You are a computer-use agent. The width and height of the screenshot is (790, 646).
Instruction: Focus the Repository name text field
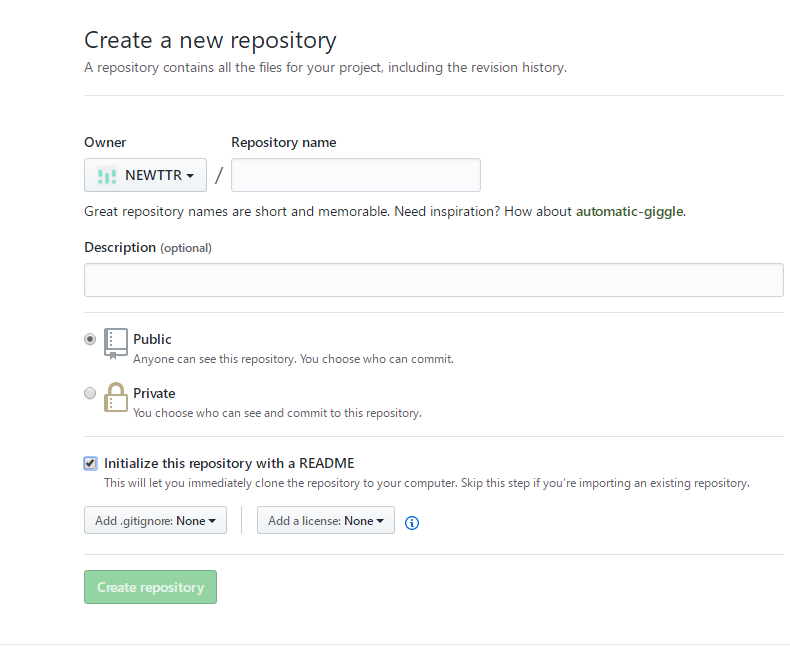(x=356, y=175)
